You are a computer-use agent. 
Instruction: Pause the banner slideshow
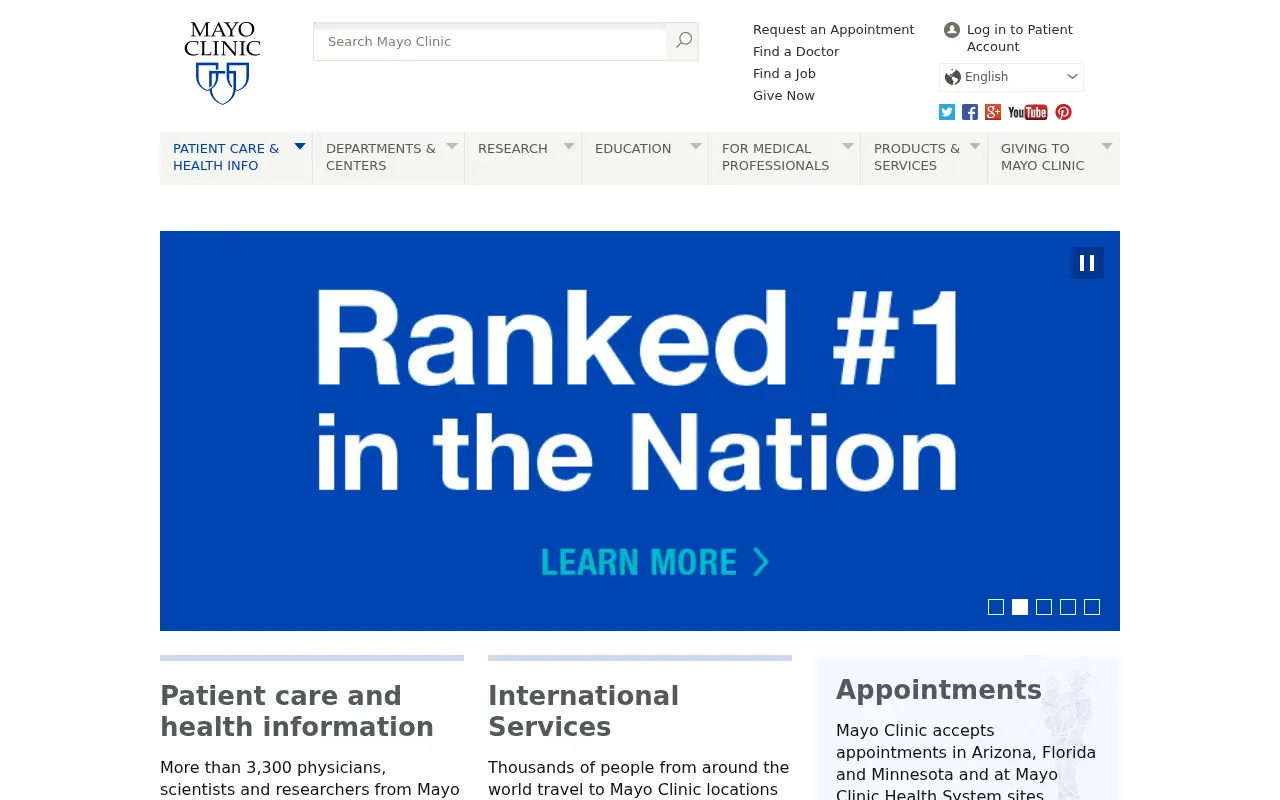(1088, 263)
